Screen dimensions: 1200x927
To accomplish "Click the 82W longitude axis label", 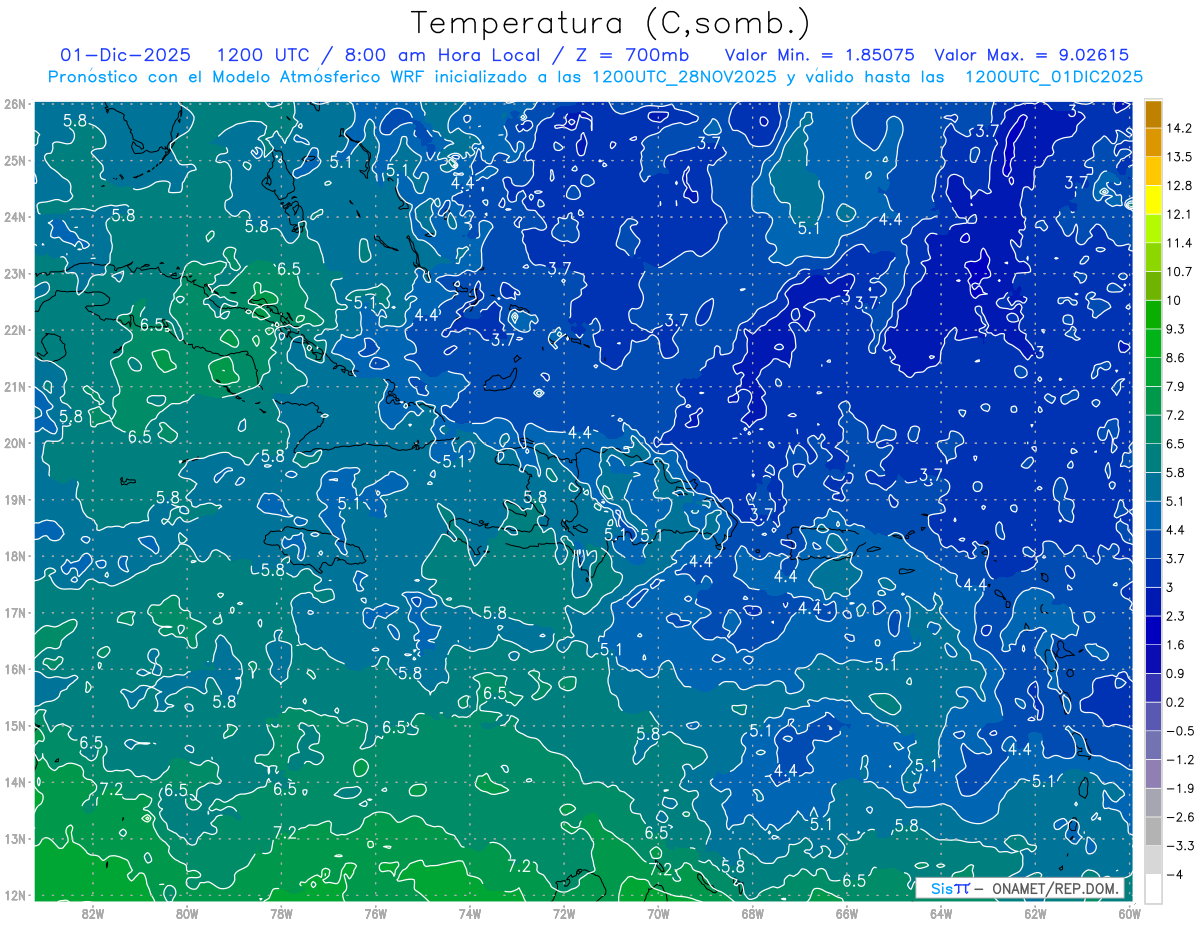I will (x=92, y=913).
